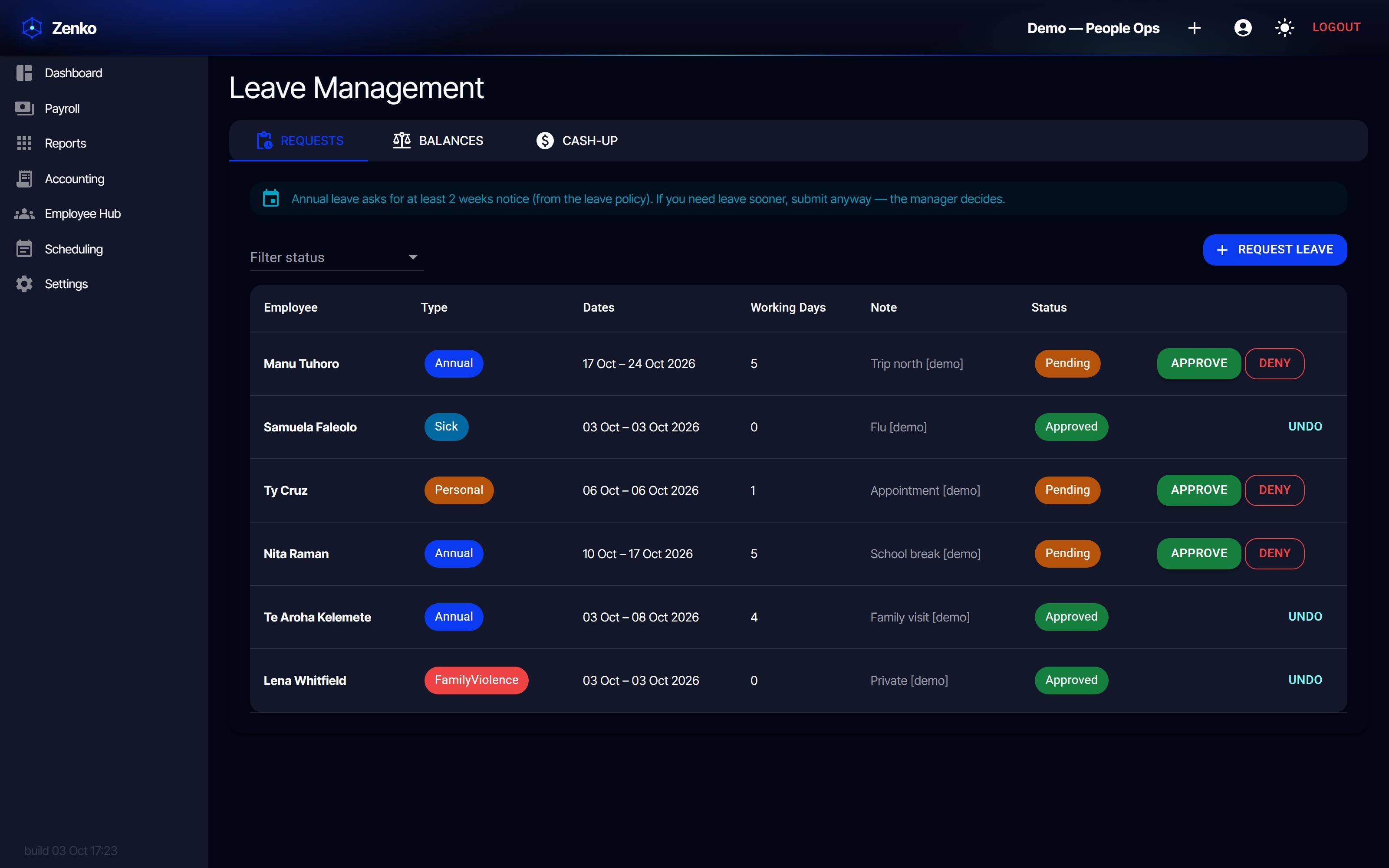Viewport: 1389px width, 868px height.
Task: Open the user account profile icon
Action: point(1243,27)
